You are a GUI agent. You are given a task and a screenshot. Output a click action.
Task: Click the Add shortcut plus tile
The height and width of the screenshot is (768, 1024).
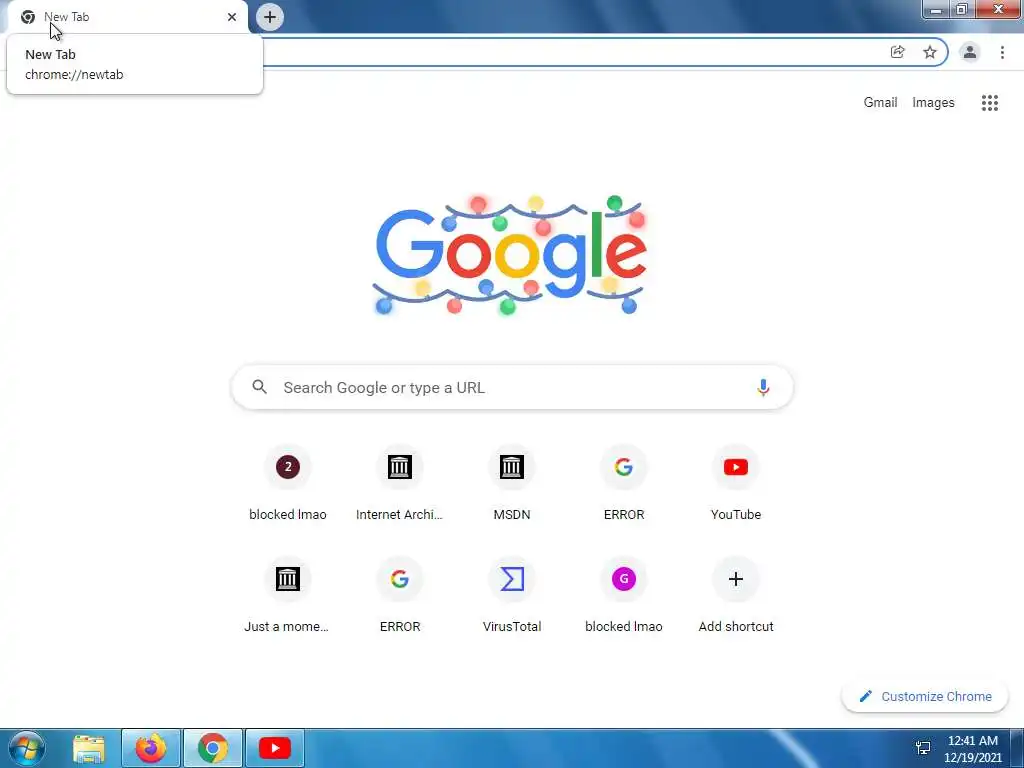736,596
